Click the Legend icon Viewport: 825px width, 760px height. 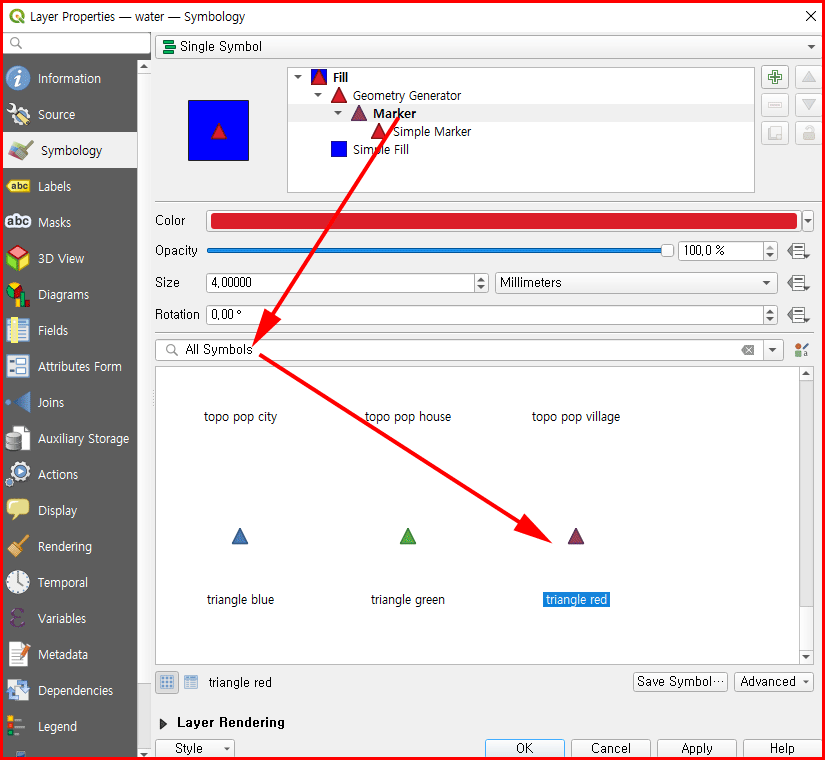16,726
